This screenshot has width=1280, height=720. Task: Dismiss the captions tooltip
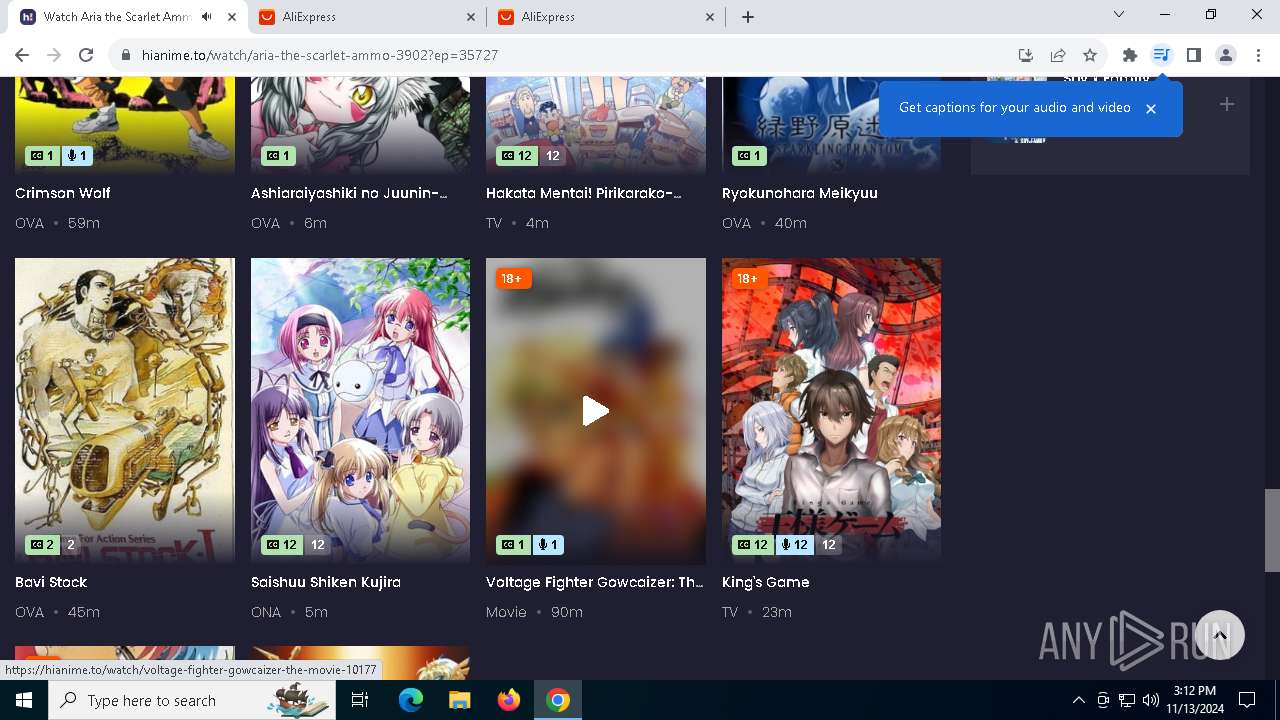click(1151, 108)
